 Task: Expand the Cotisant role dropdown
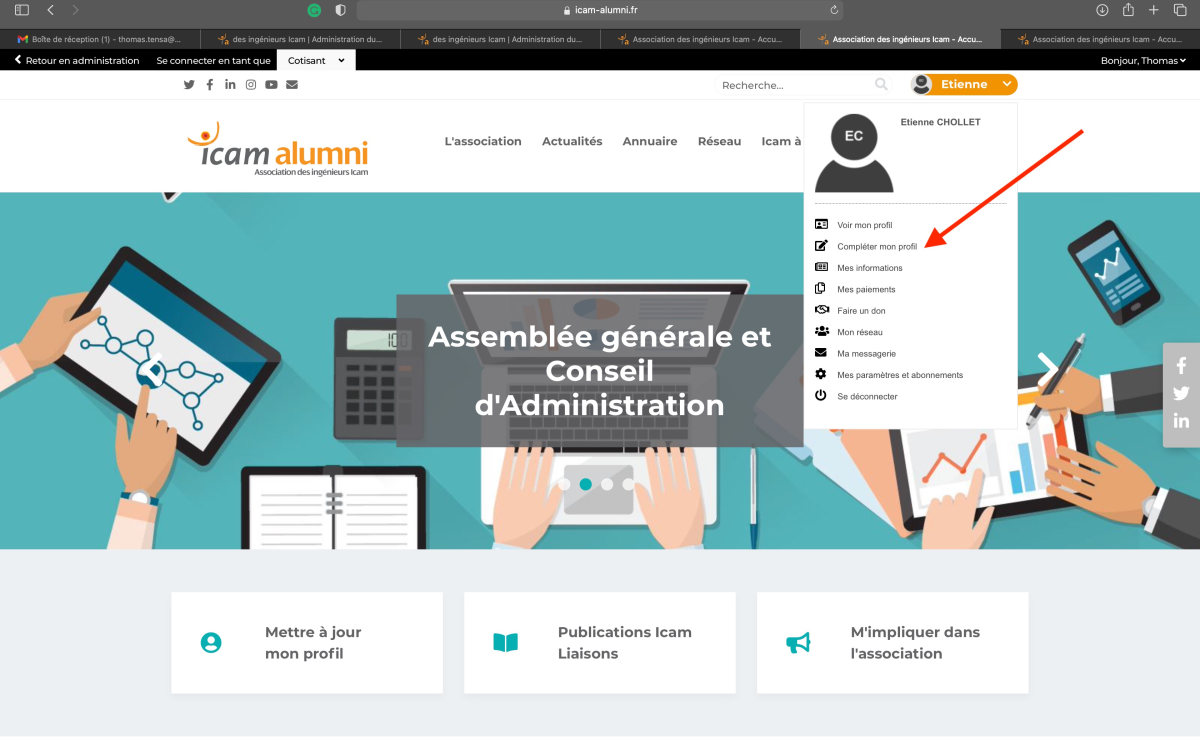pos(316,60)
